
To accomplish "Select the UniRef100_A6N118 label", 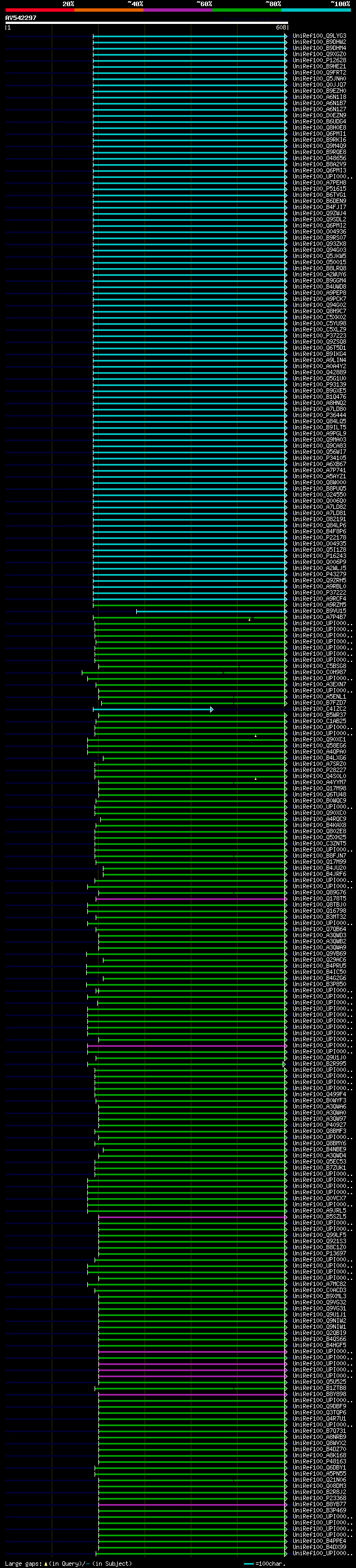I will pyautogui.click(x=319, y=97).
